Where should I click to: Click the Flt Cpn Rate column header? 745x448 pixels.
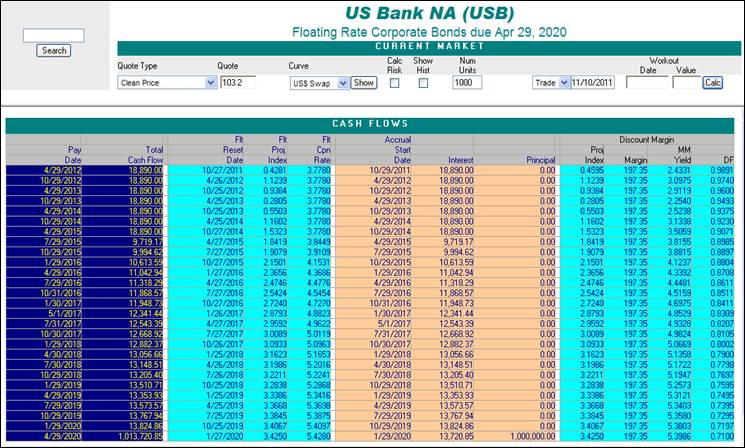tap(322, 150)
